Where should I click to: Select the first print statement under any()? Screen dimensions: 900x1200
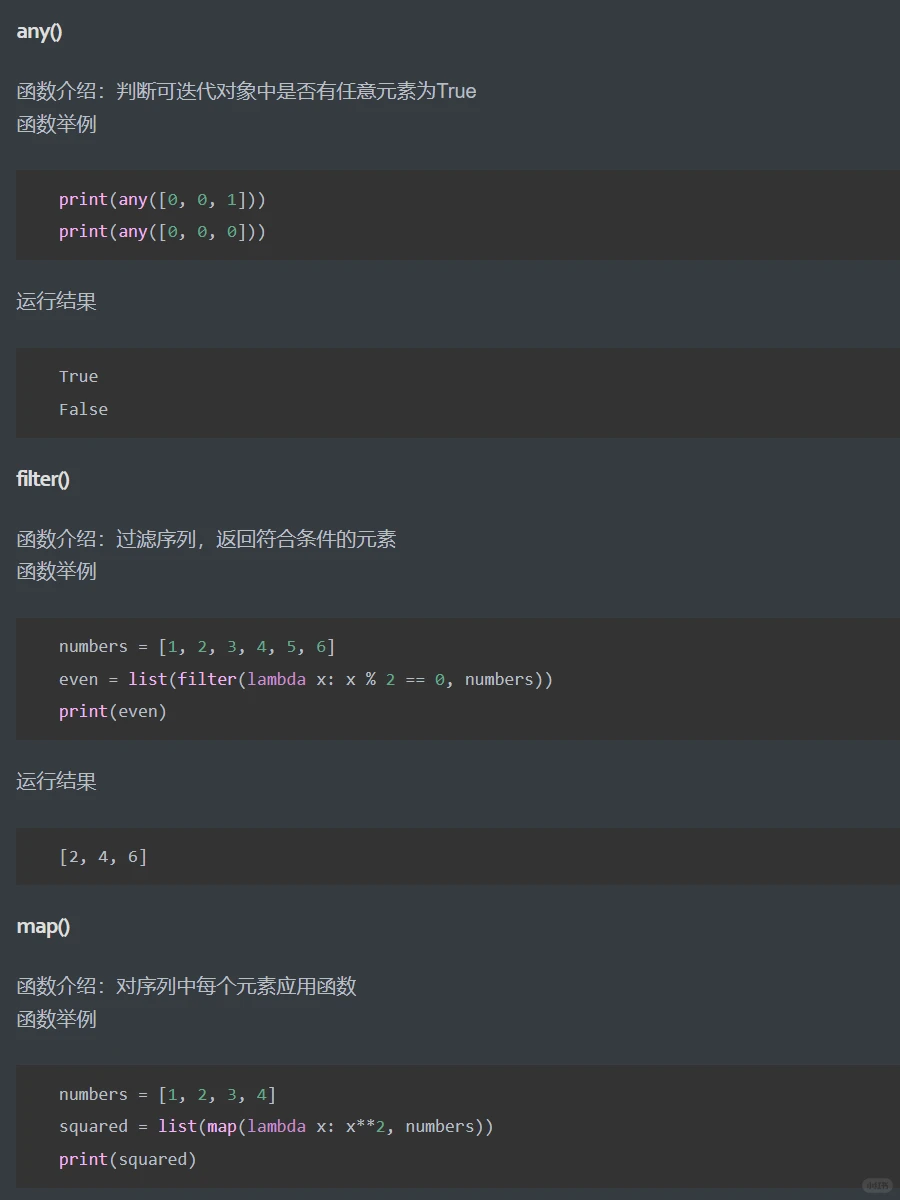pyautogui.click(x=163, y=199)
